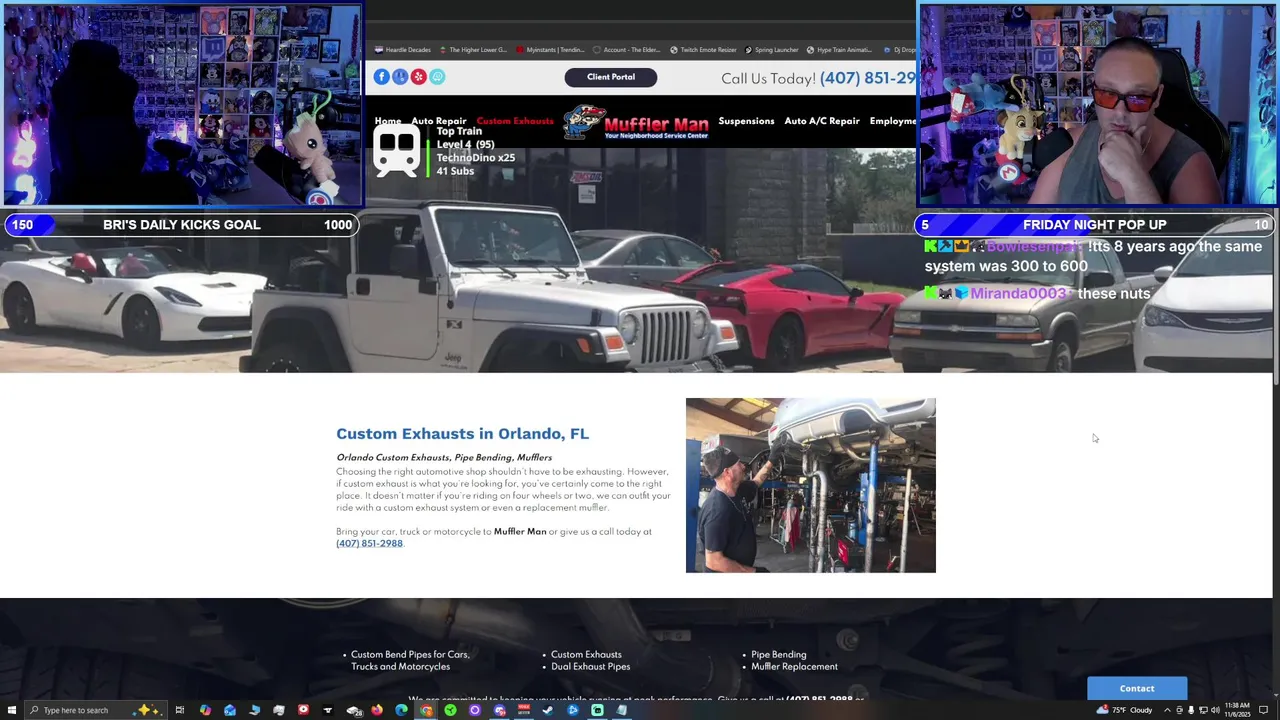Click the microphone tray icon
The image size is (1280, 720).
[x=1191, y=710]
